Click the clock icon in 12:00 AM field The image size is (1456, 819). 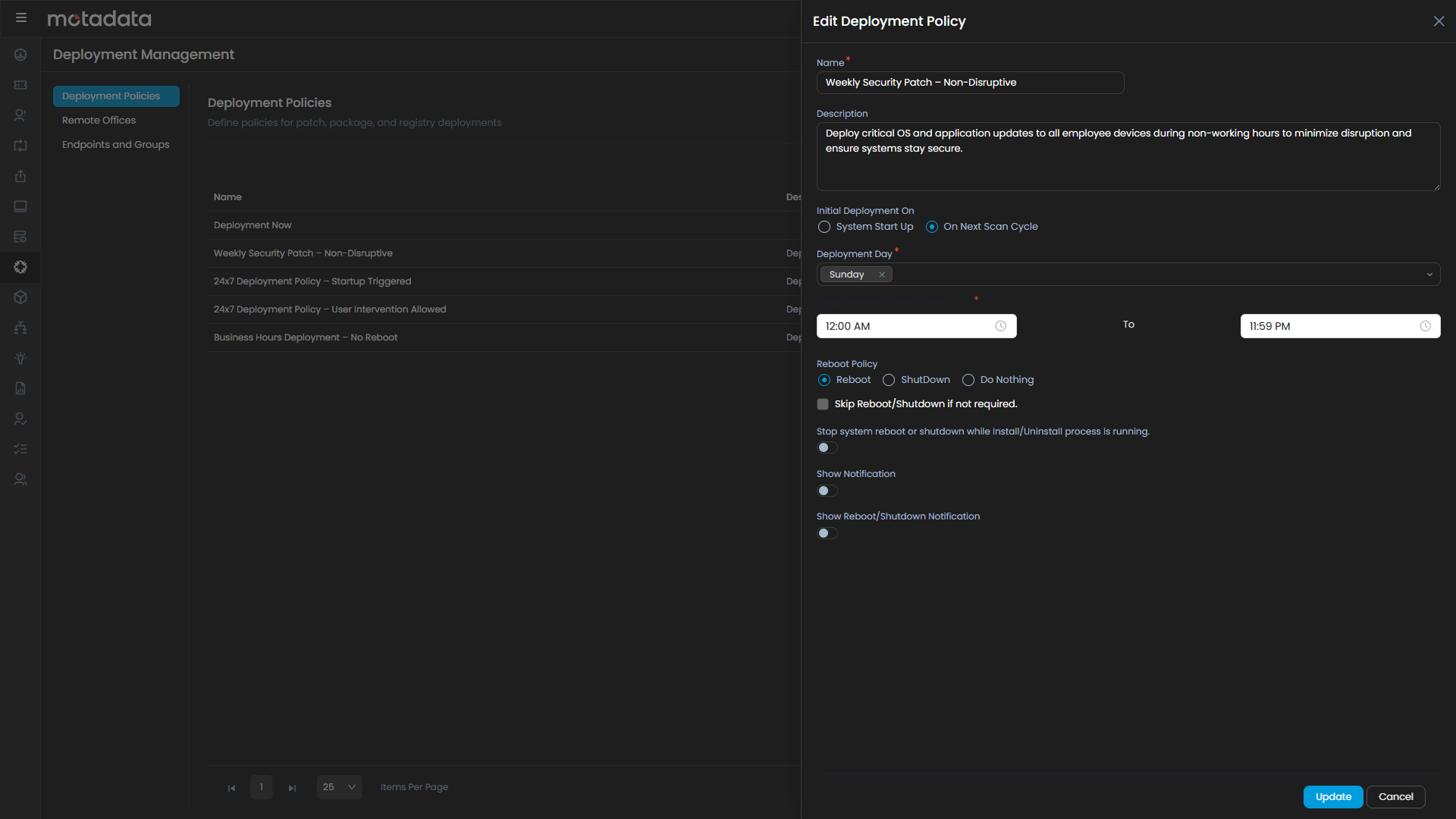coord(1000,326)
